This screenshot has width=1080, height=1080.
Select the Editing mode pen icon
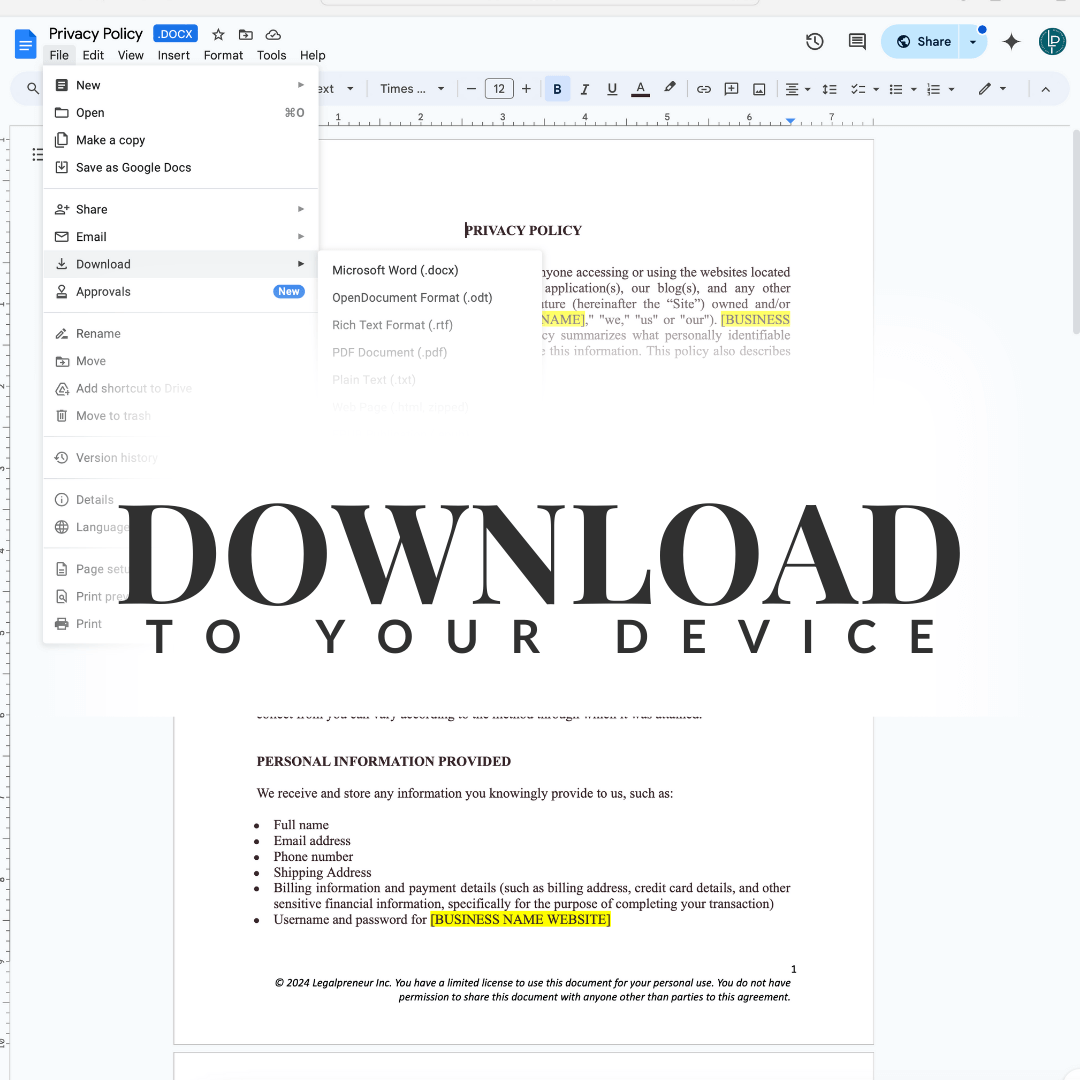point(985,89)
